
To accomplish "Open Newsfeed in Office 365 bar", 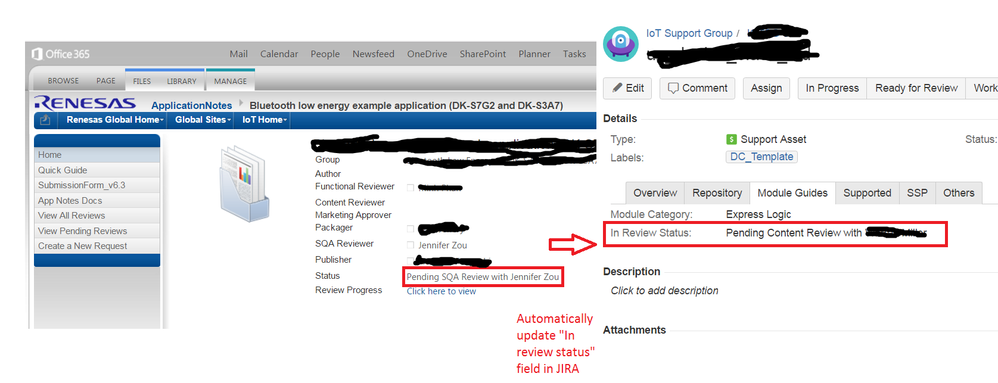I will pyautogui.click(x=374, y=54).
